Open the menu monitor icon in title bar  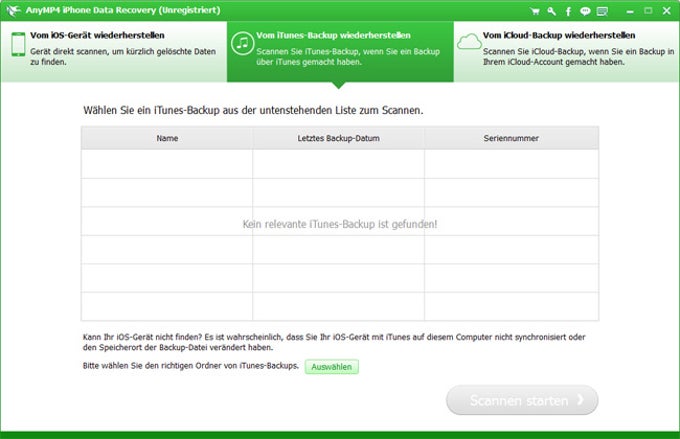pyautogui.click(x=602, y=11)
